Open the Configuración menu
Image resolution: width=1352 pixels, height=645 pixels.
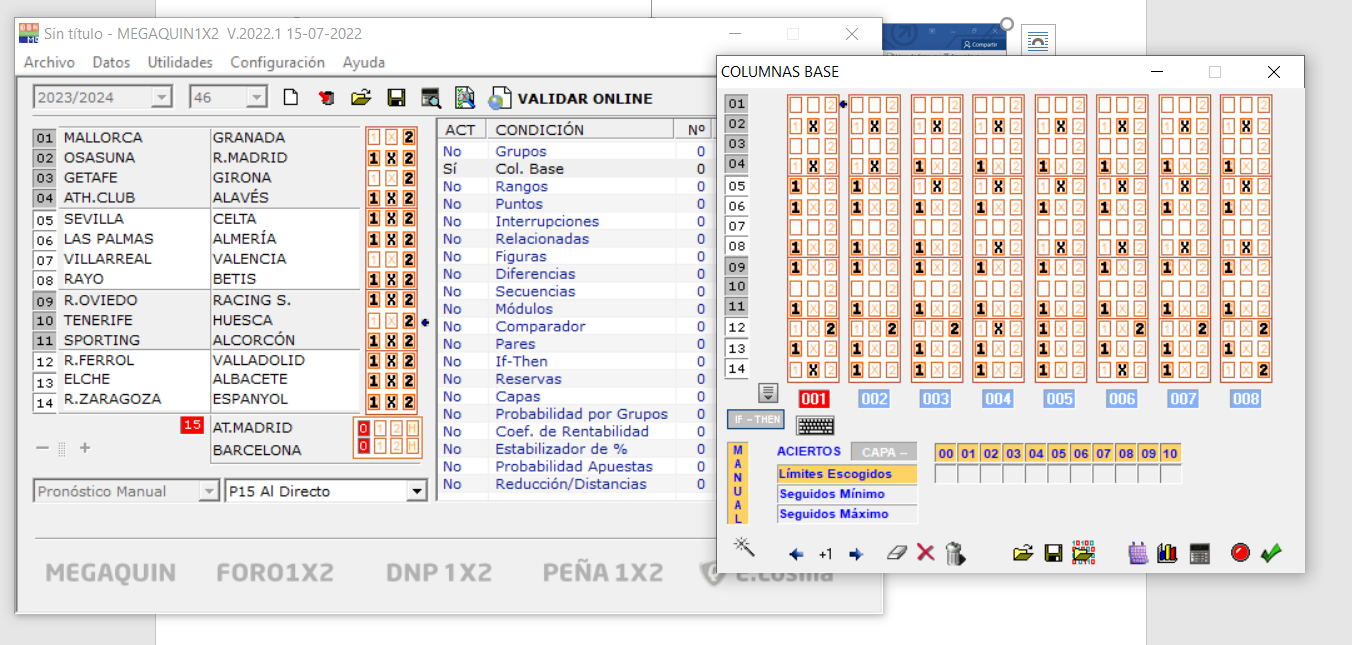coord(277,62)
